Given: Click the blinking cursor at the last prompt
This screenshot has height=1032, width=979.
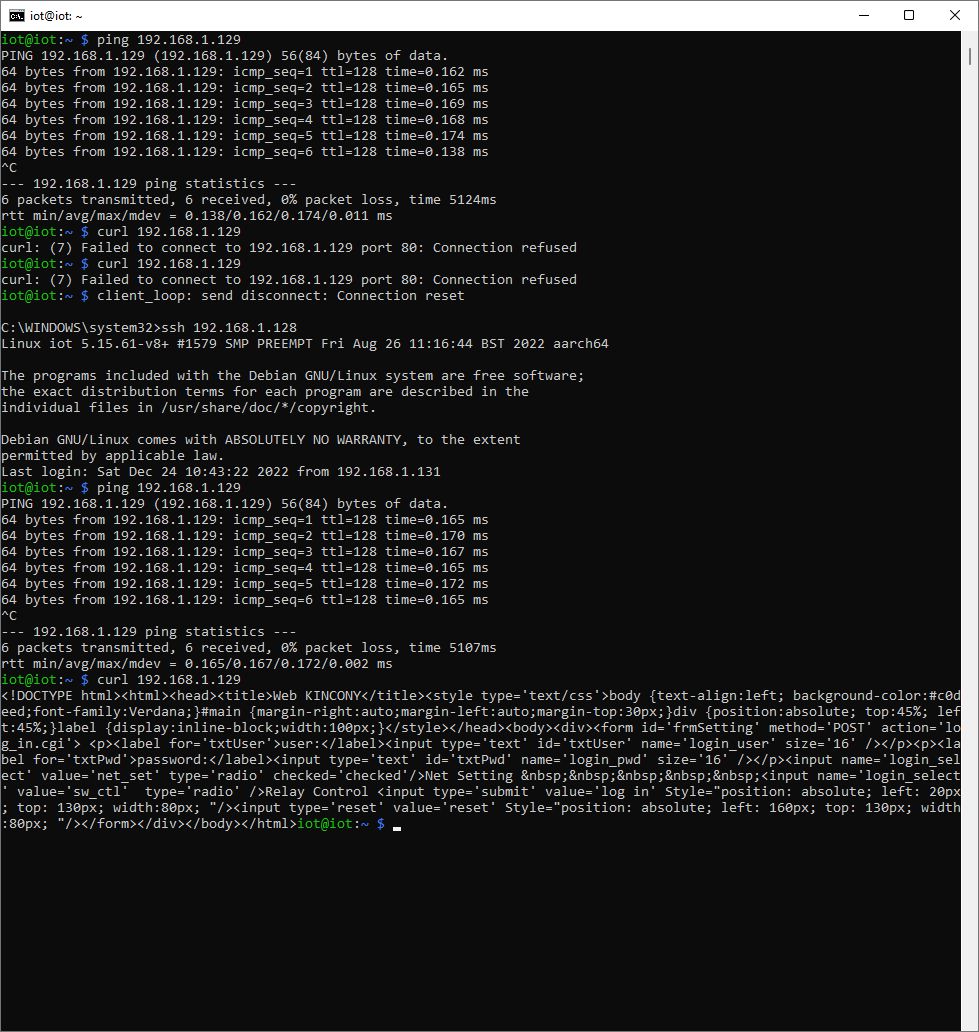Looking at the screenshot, I should click(397, 825).
